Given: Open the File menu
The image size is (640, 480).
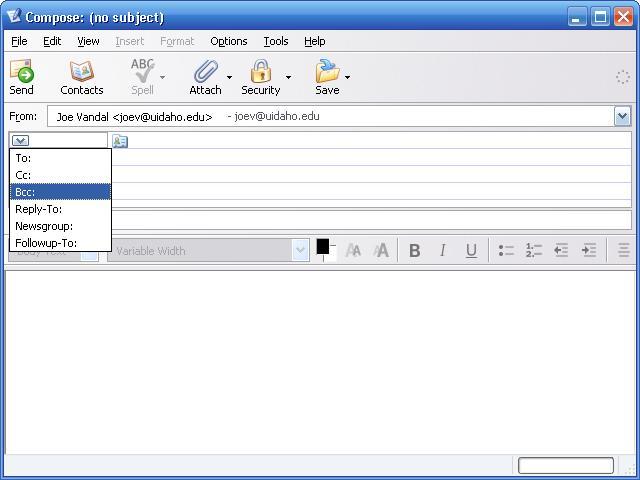Looking at the screenshot, I should 19,41.
